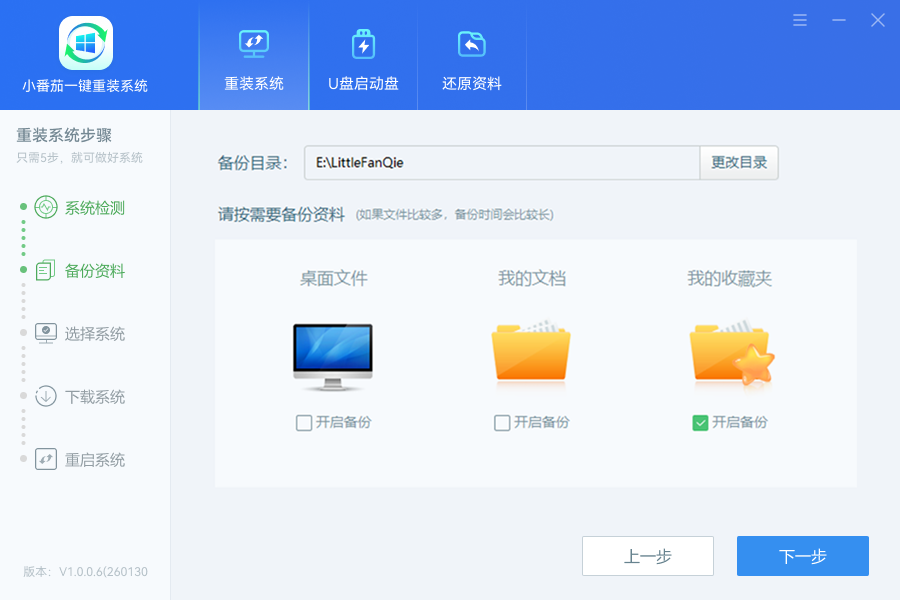Proceed with the 下一步 button
Viewport: 900px width, 600px height.
click(803, 556)
